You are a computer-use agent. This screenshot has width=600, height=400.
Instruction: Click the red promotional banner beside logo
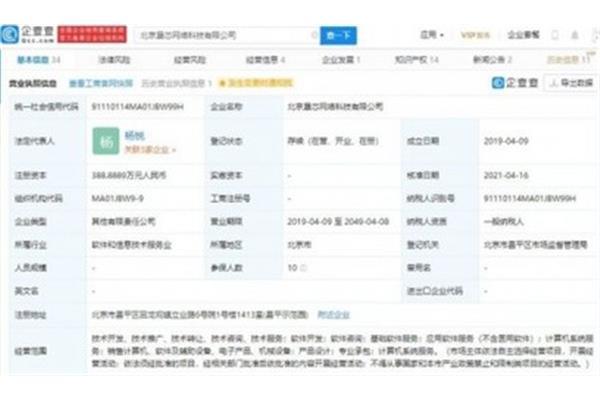pos(92,34)
